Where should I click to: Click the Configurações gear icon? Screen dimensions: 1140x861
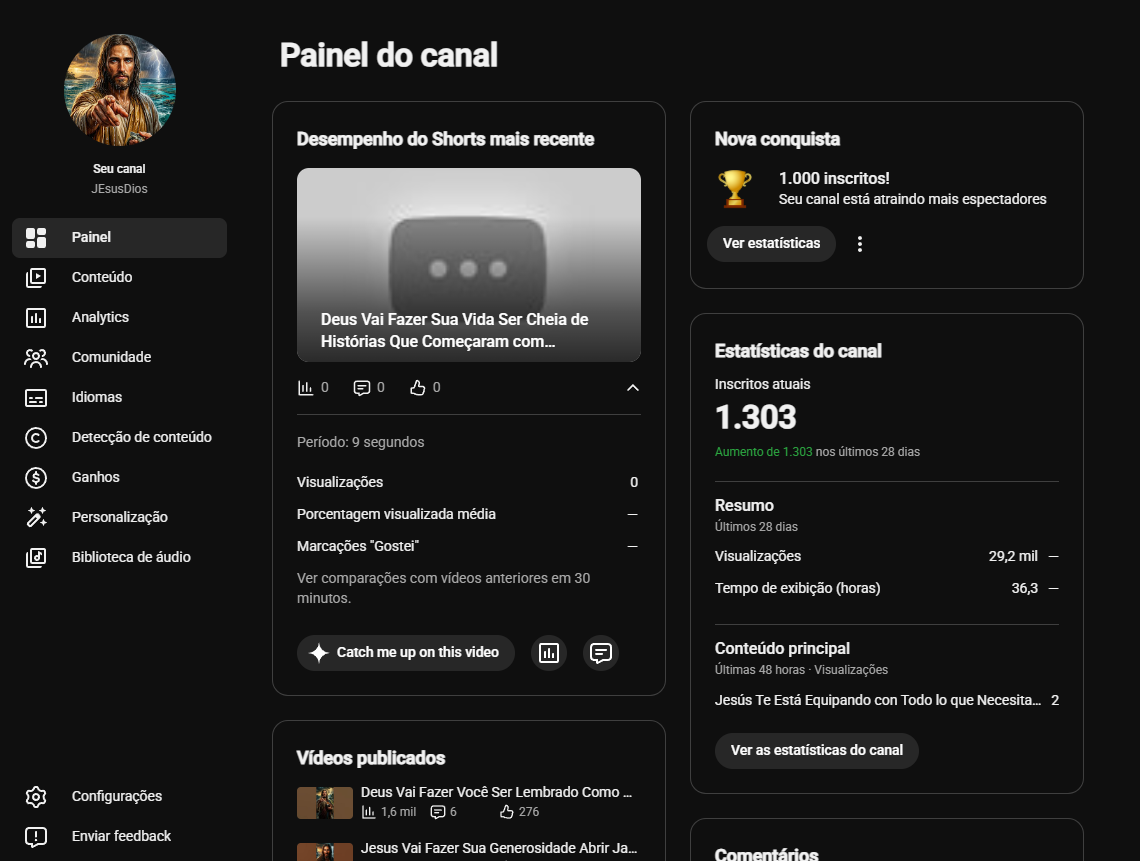(36, 796)
